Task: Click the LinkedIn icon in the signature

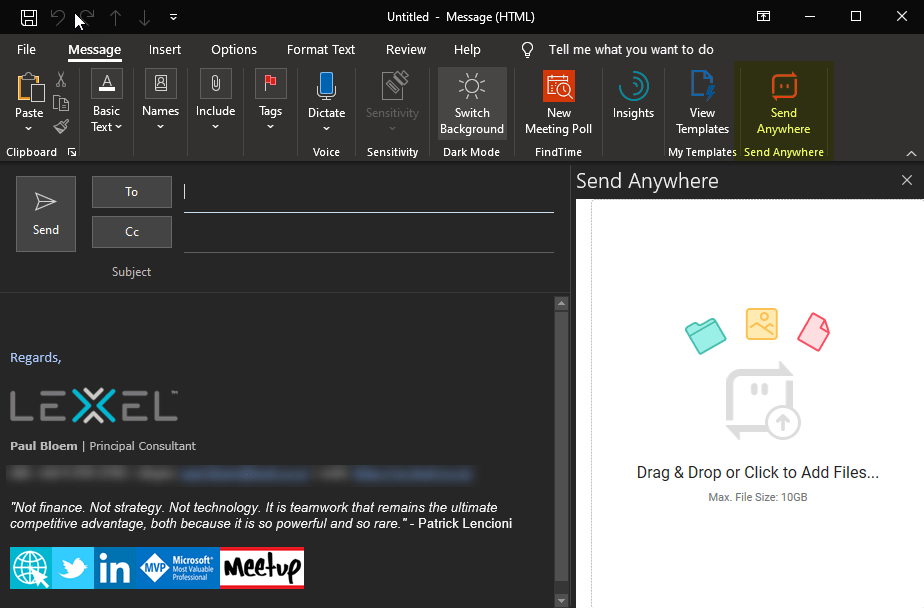Action: pyautogui.click(x=114, y=568)
